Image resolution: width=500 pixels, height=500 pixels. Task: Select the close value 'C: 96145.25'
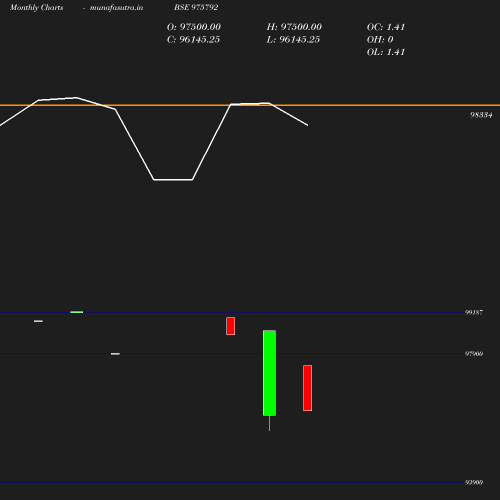pyautogui.click(x=193, y=40)
